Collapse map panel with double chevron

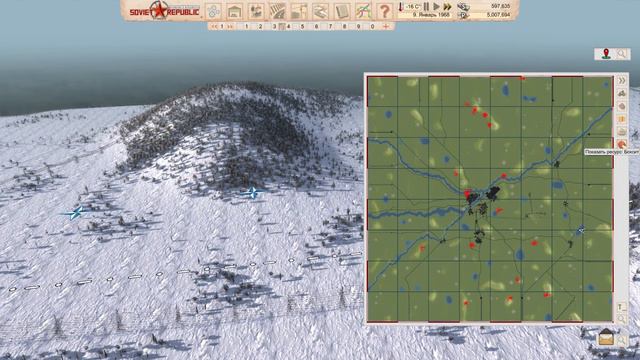621,80
